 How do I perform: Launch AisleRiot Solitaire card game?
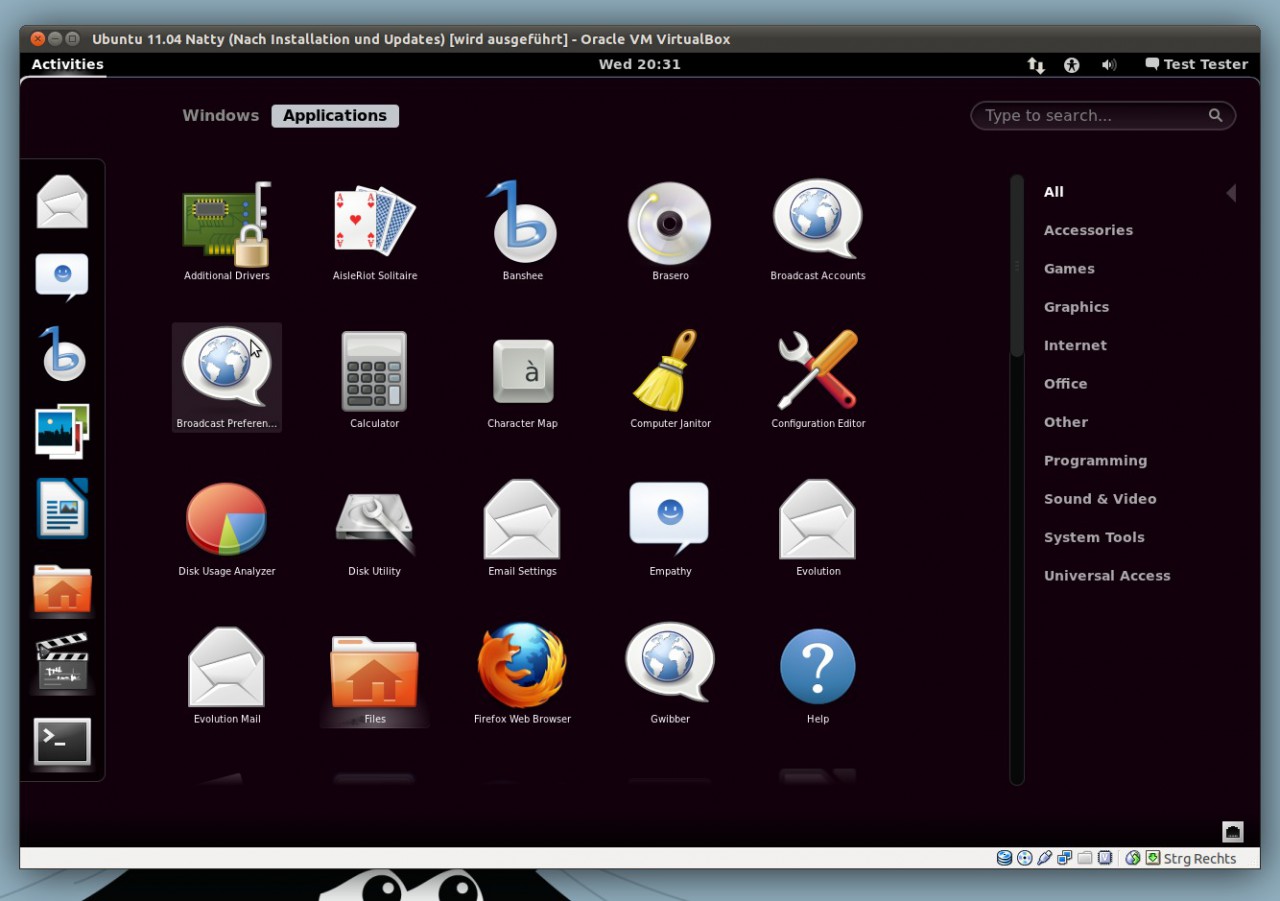tap(375, 231)
